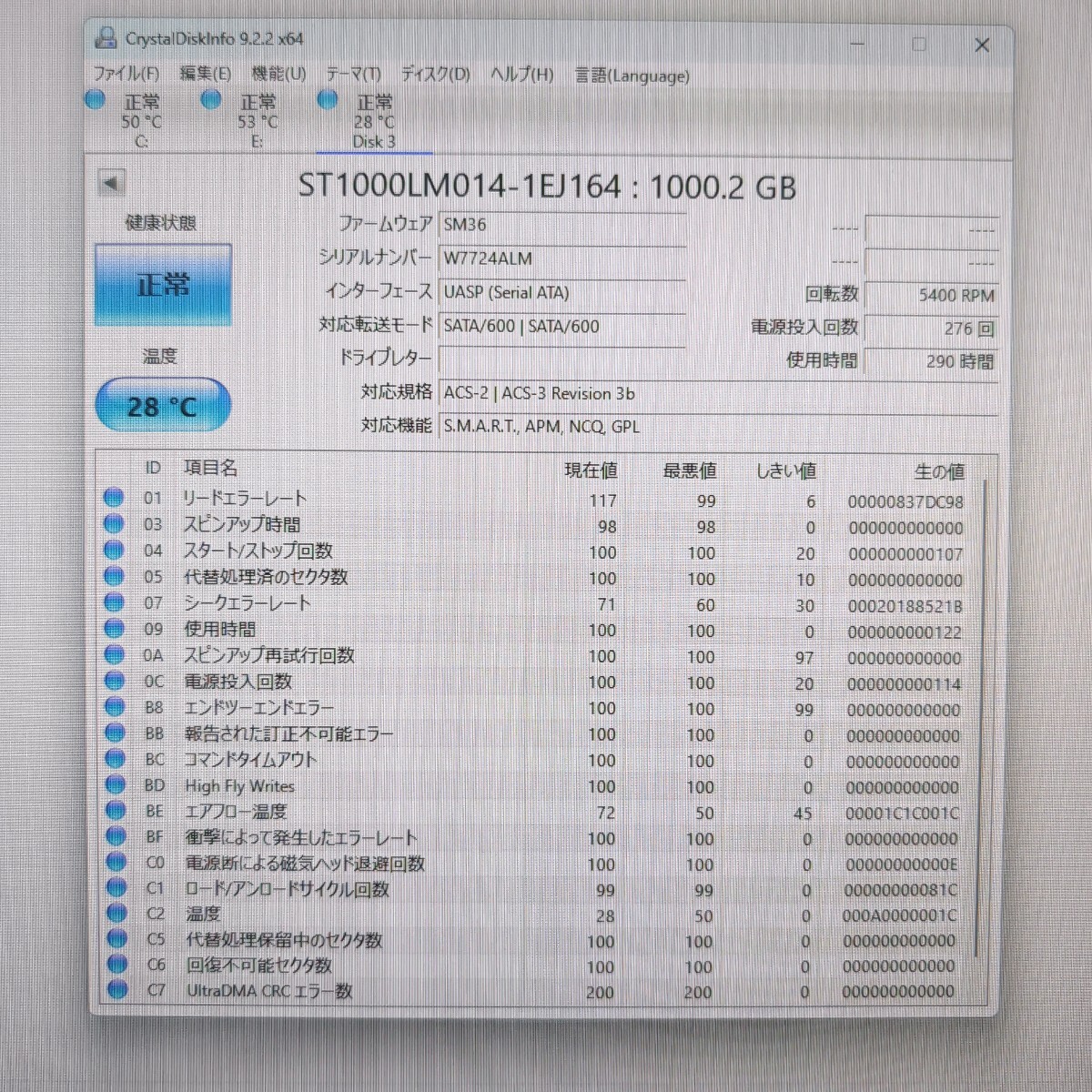Click status orb for 03 スピンアップ時間
This screenshot has height=1092, width=1092.
point(114,524)
